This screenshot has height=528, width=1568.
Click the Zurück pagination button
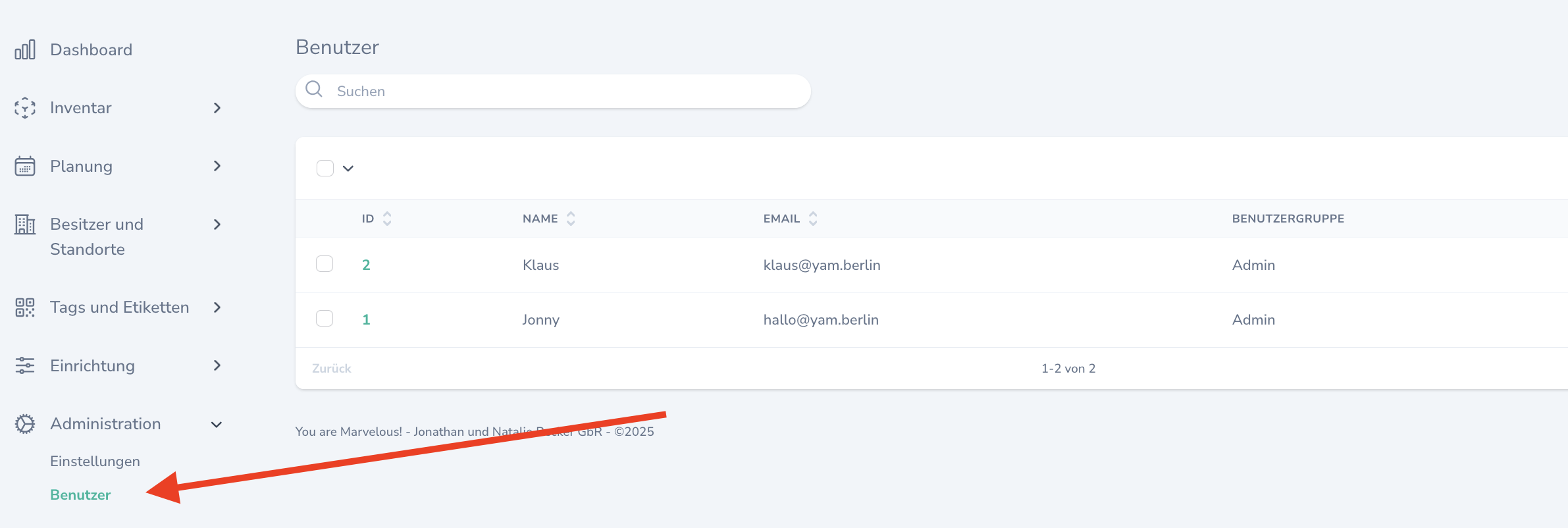pyautogui.click(x=332, y=369)
